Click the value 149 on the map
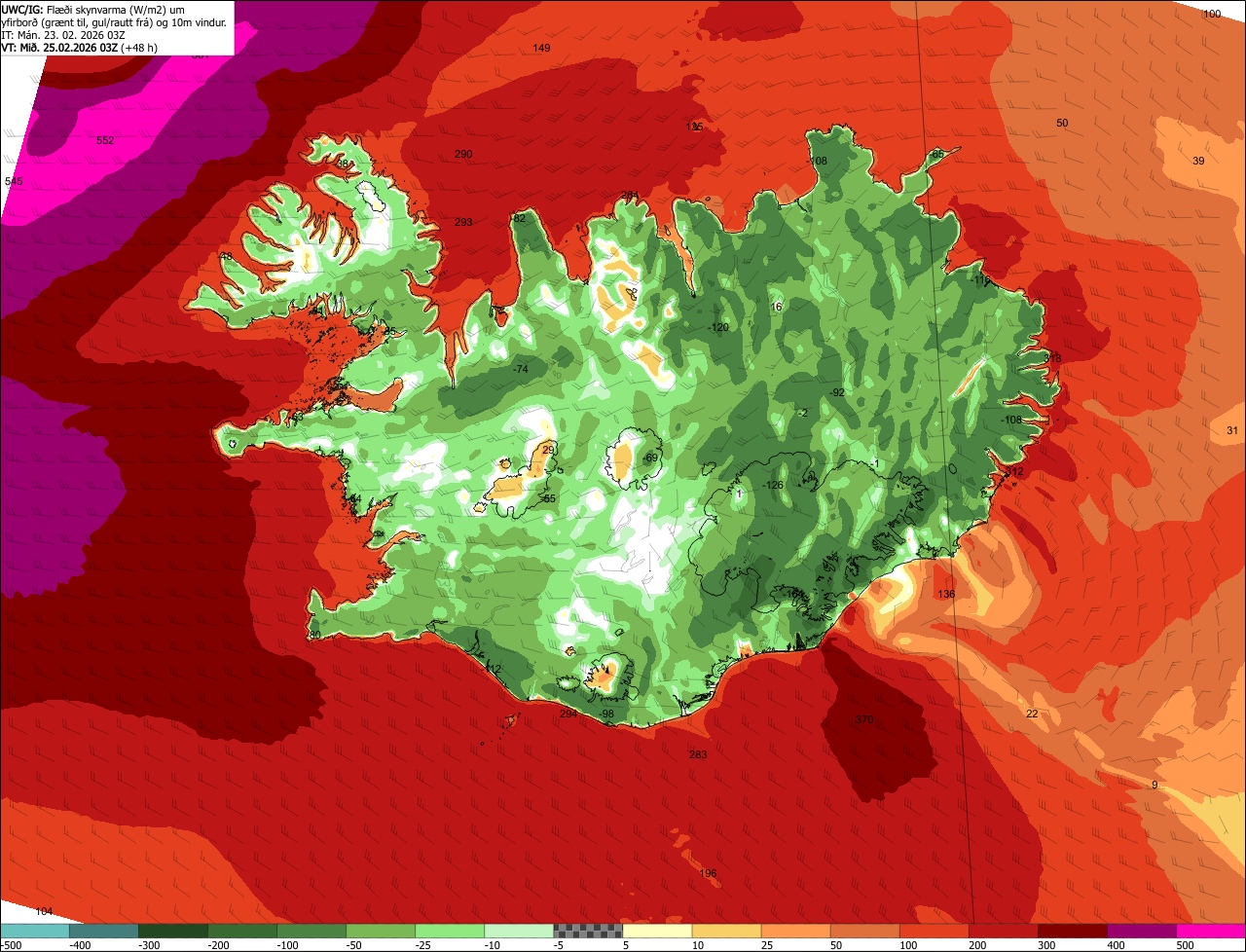 point(542,48)
